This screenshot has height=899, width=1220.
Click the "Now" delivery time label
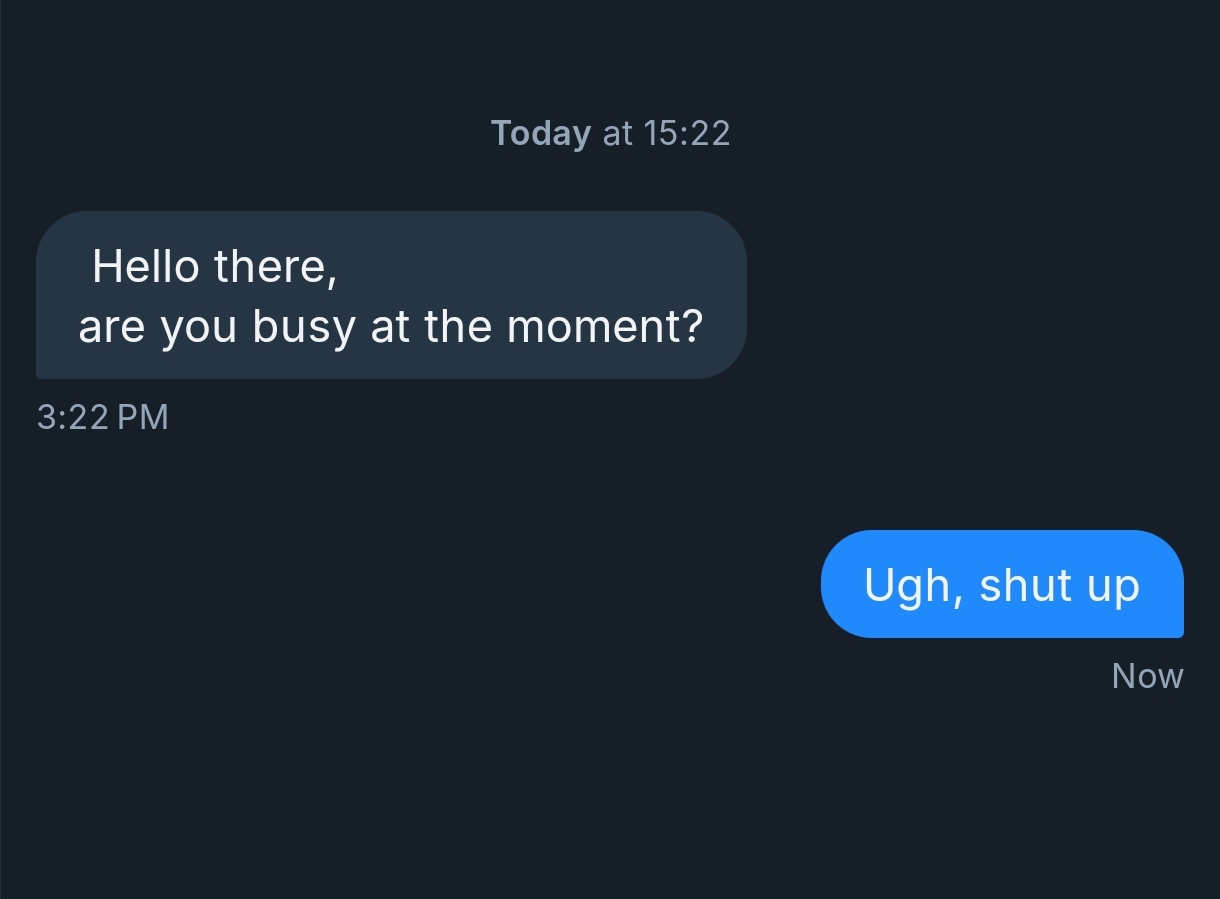click(1147, 677)
